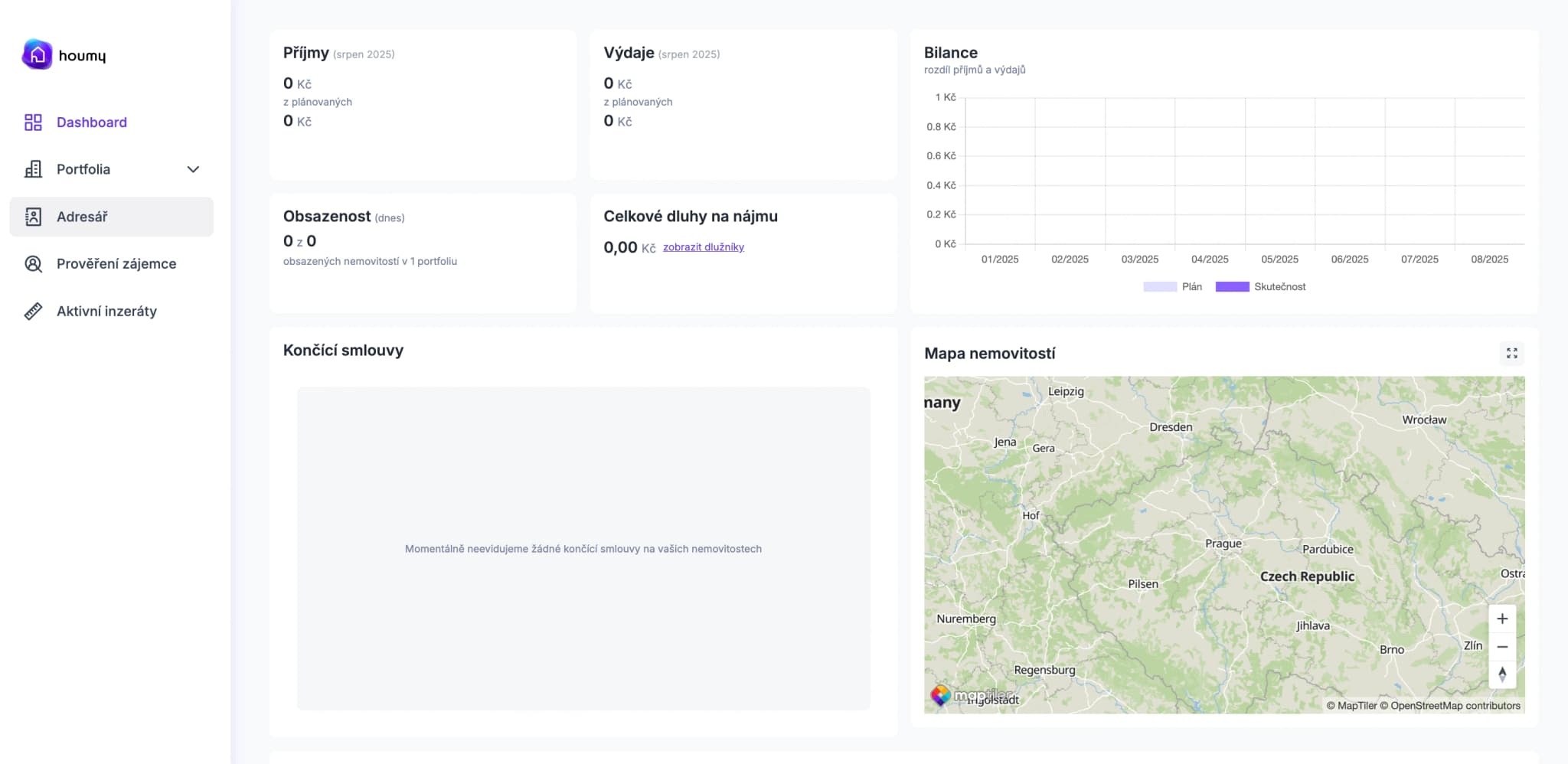This screenshot has width=1568, height=764.
Task: Click Prague on the property map
Action: 1223,544
